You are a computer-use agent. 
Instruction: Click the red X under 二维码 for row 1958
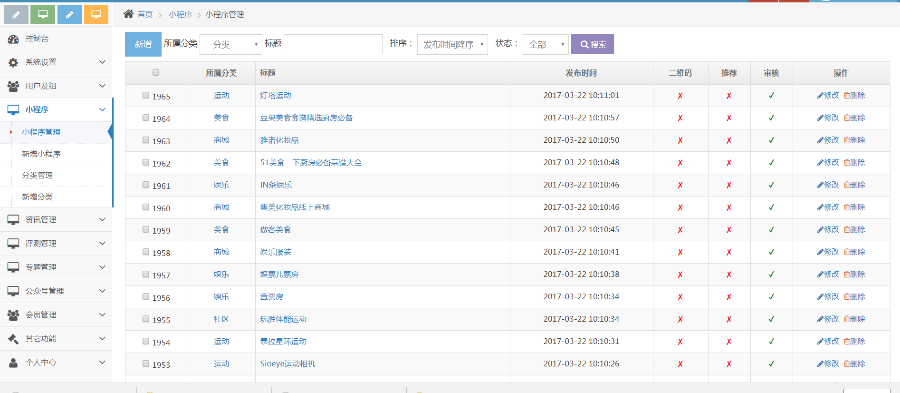click(x=680, y=252)
